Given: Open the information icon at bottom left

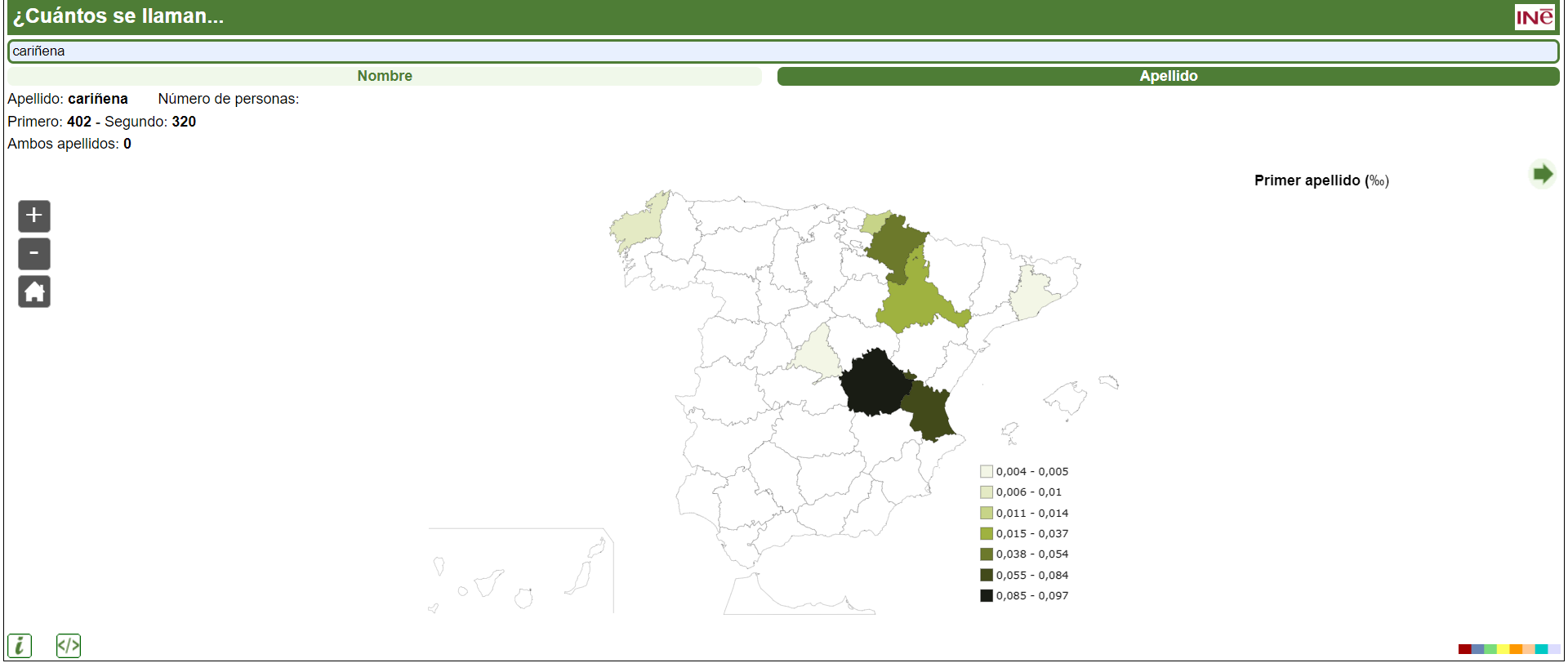Looking at the screenshot, I should (x=20, y=646).
